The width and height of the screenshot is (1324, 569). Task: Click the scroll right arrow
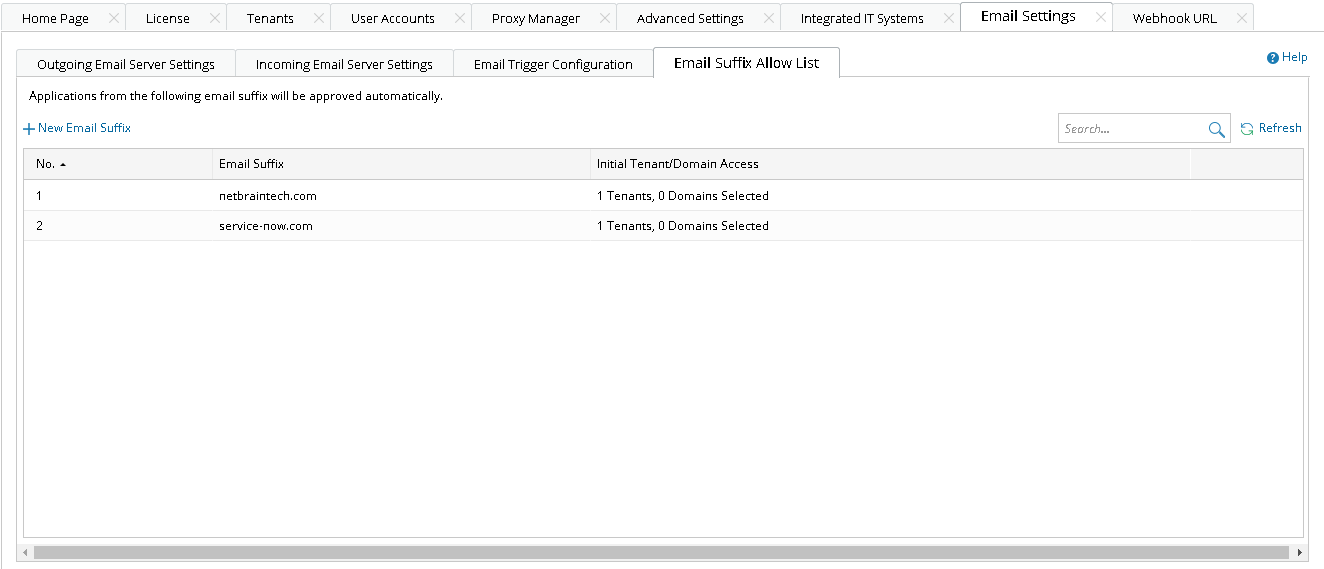point(1300,552)
